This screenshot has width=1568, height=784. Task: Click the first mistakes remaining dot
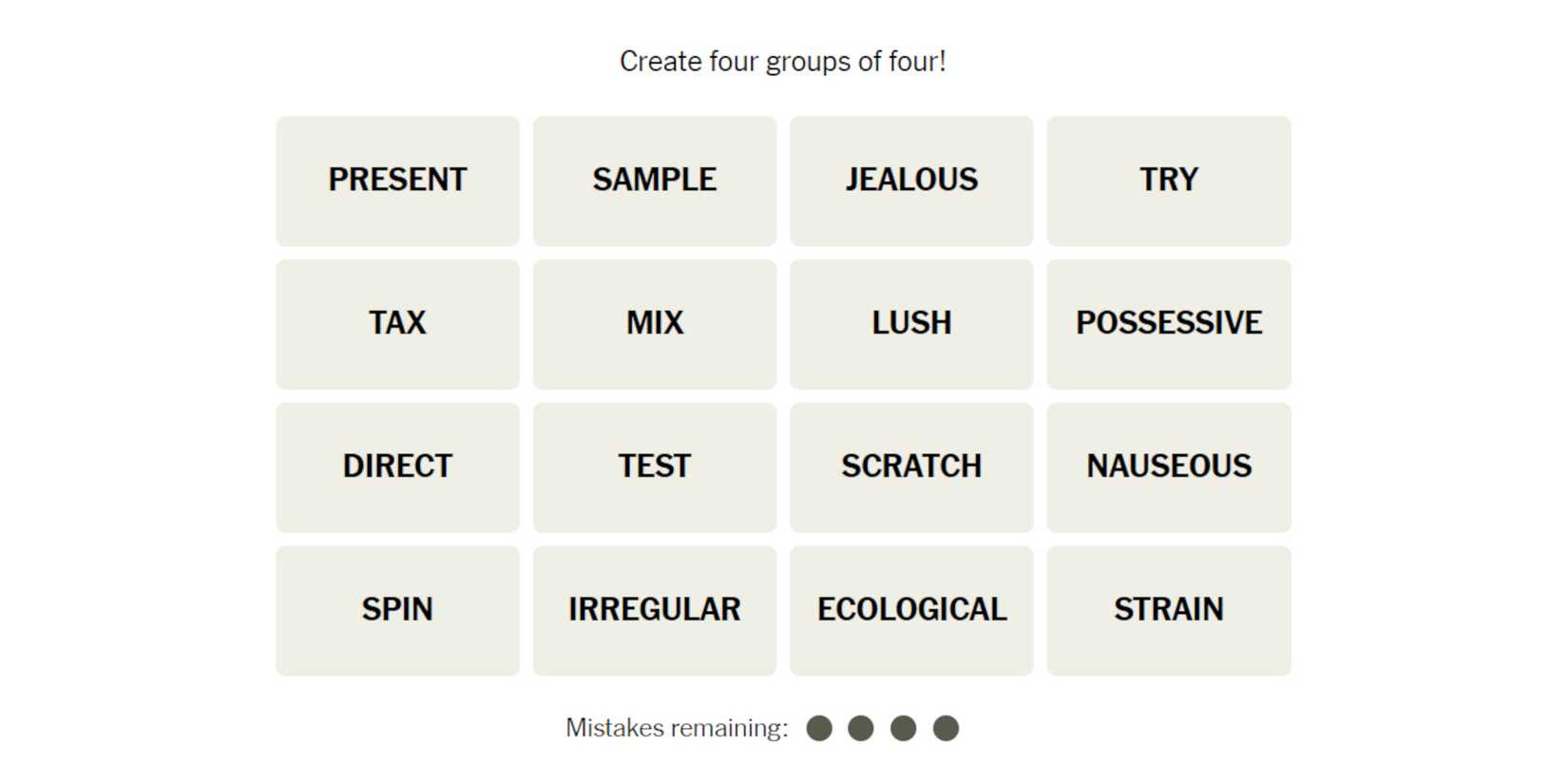click(819, 729)
